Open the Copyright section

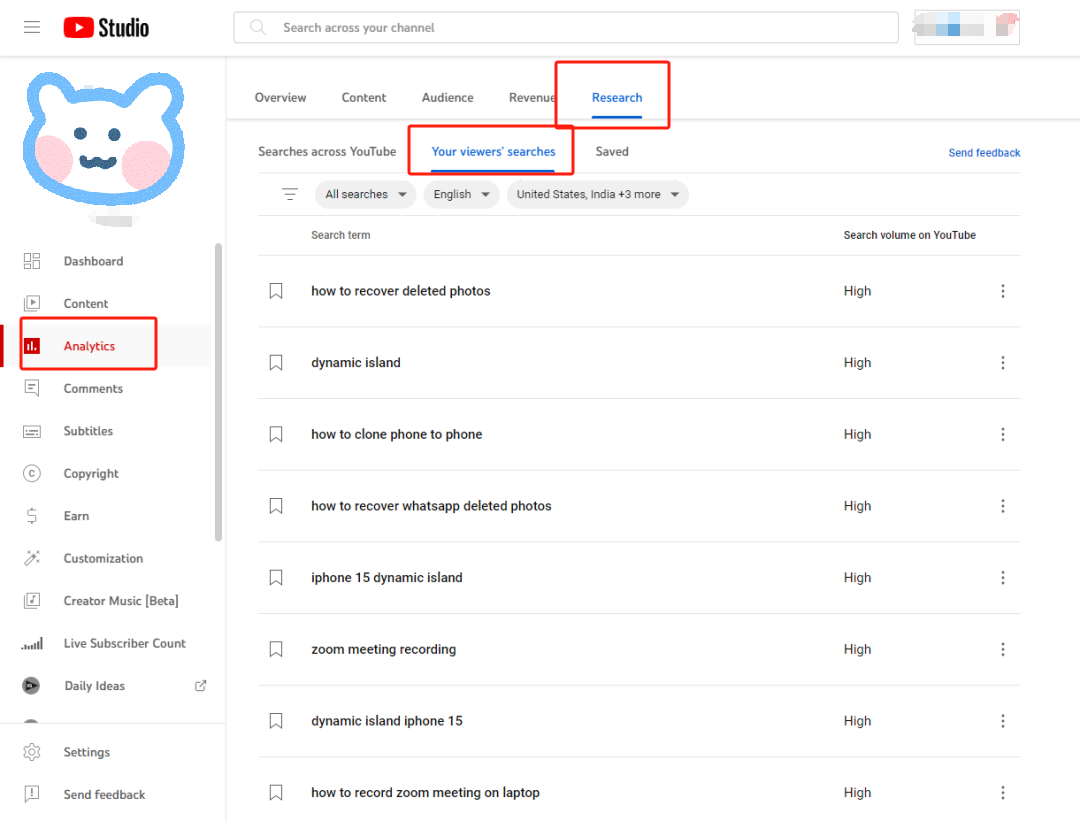pos(91,473)
